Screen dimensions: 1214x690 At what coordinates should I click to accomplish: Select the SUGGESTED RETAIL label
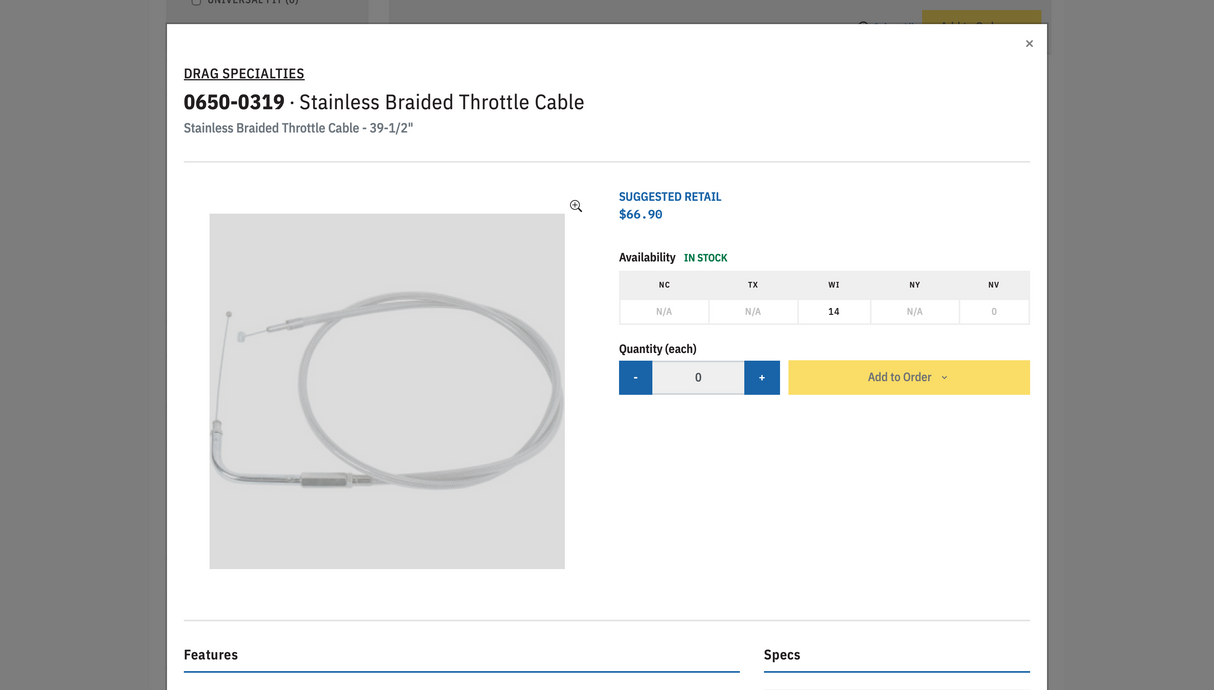670,197
